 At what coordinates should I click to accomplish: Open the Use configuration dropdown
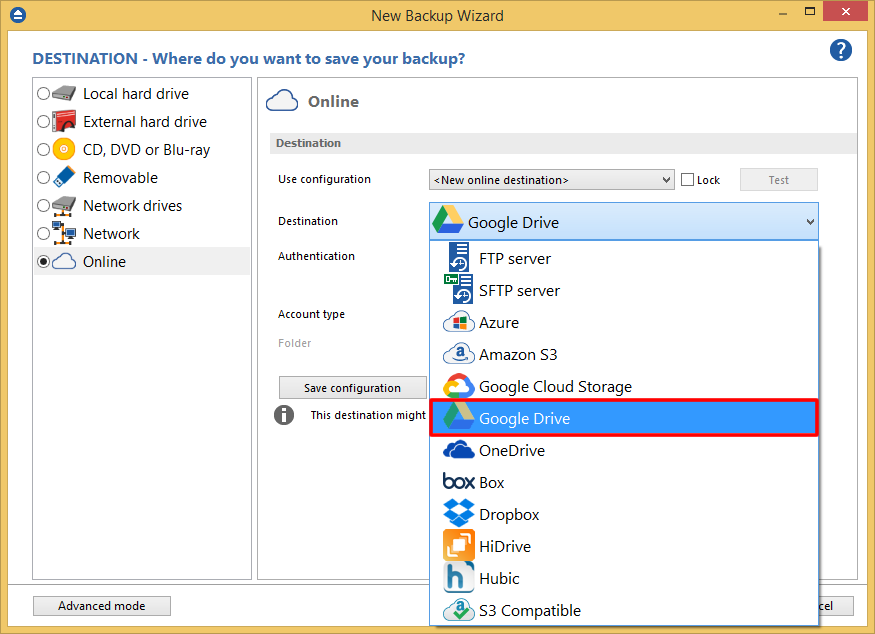pyautogui.click(x=552, y=180)
